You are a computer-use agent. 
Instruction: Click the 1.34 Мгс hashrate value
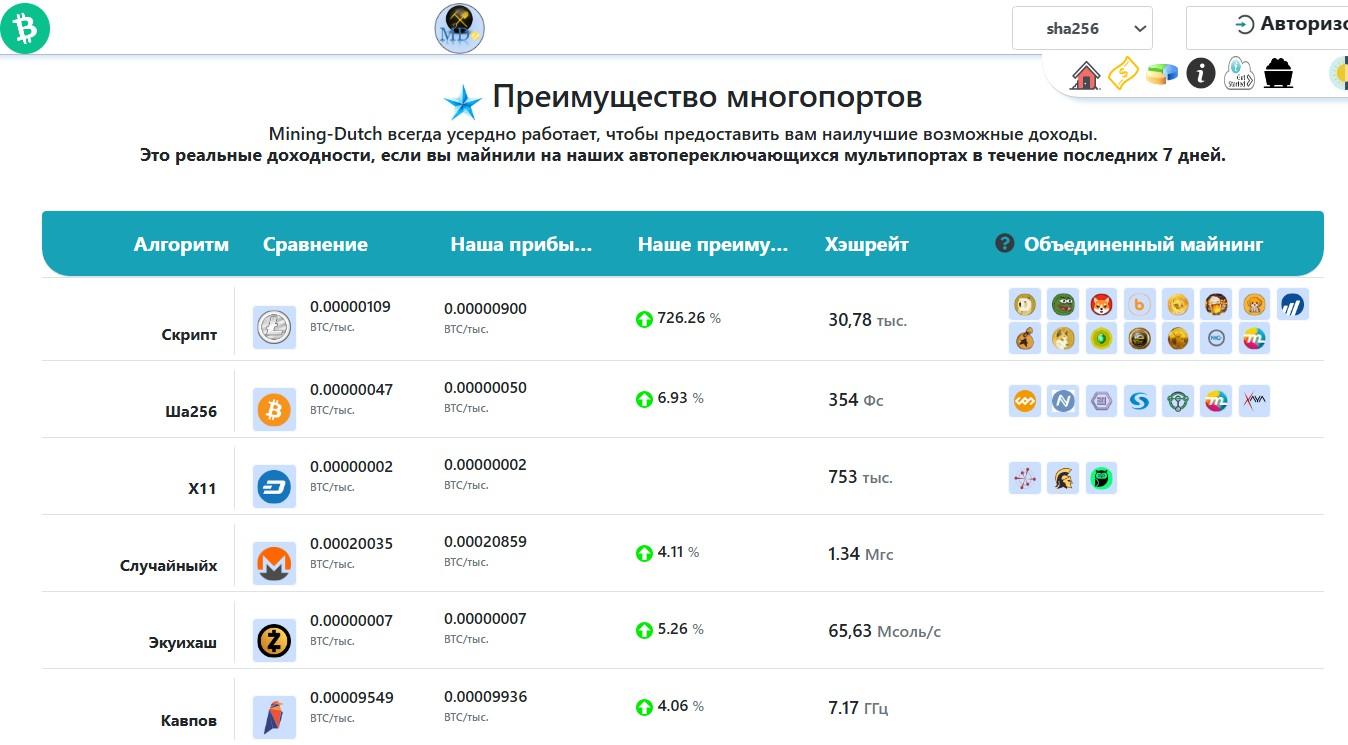pyautogui.click(x=861, y=554)
